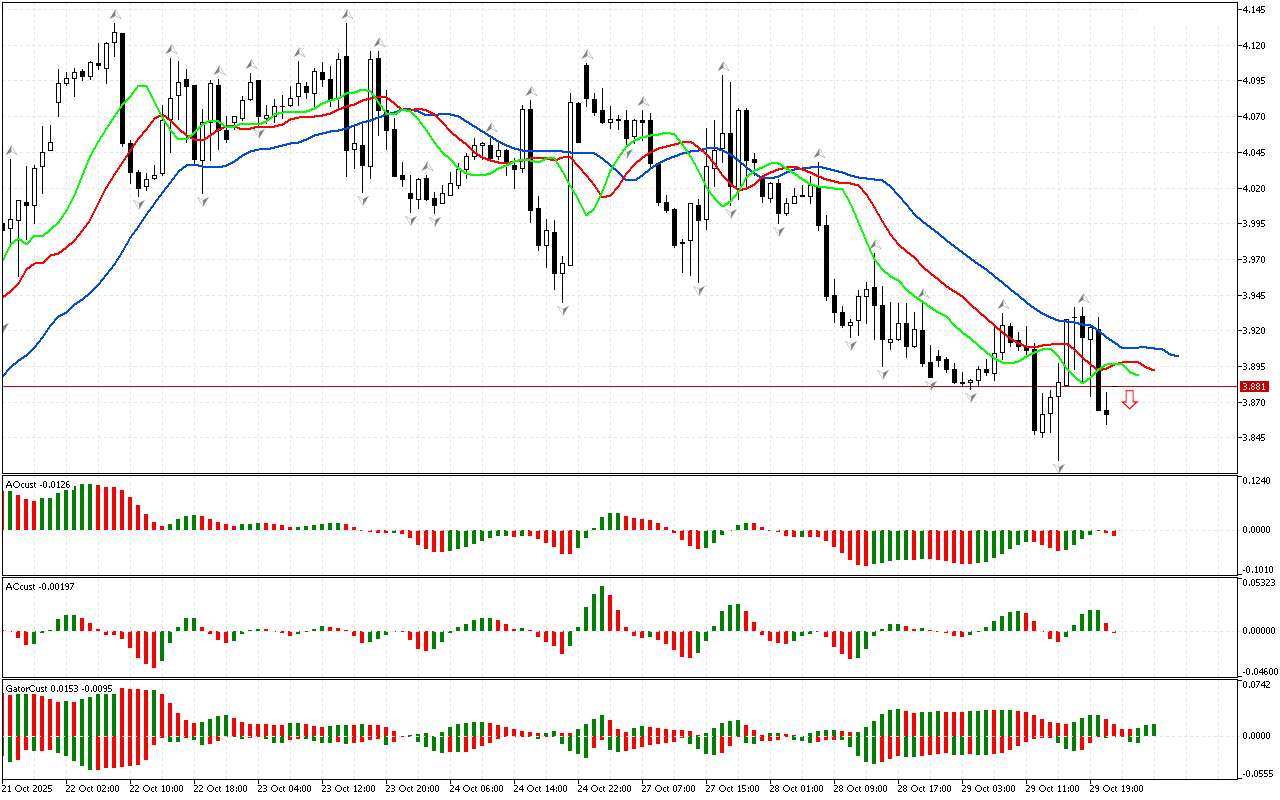Click the AOcust indicator label
This screenshot has height=800, width=1280.
(x=38, y=485)
